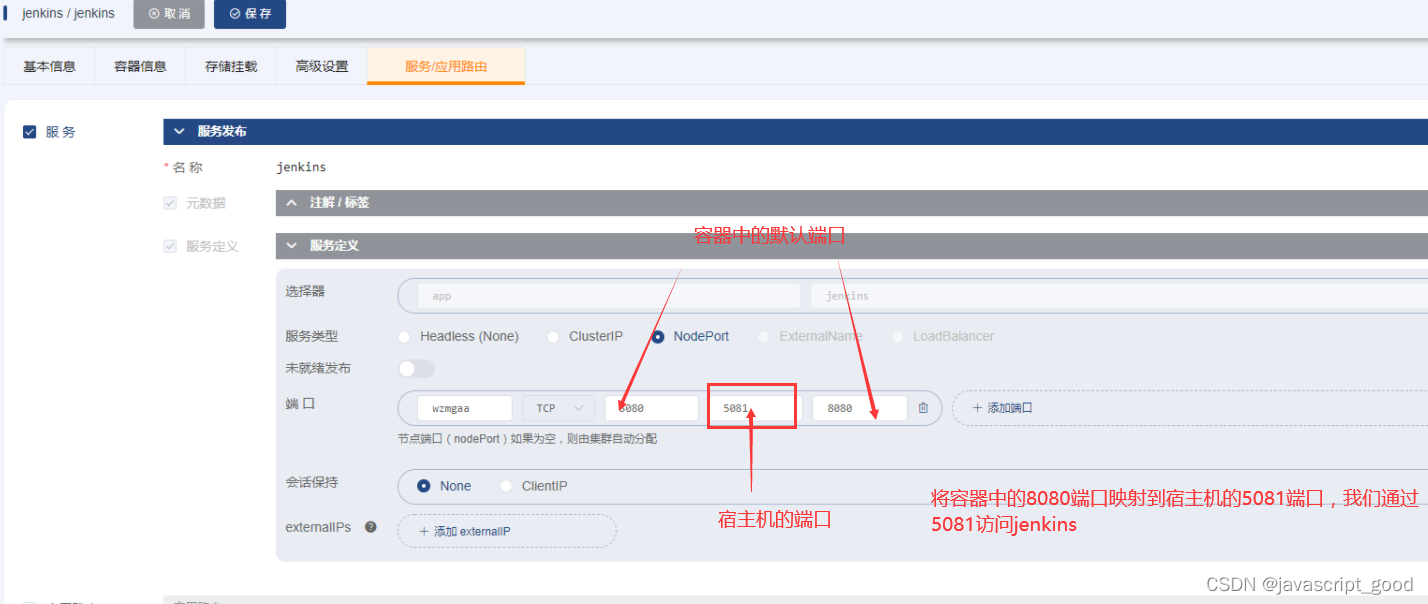
Task: Select the 服务/应用路由 tab
Action: 446,66
